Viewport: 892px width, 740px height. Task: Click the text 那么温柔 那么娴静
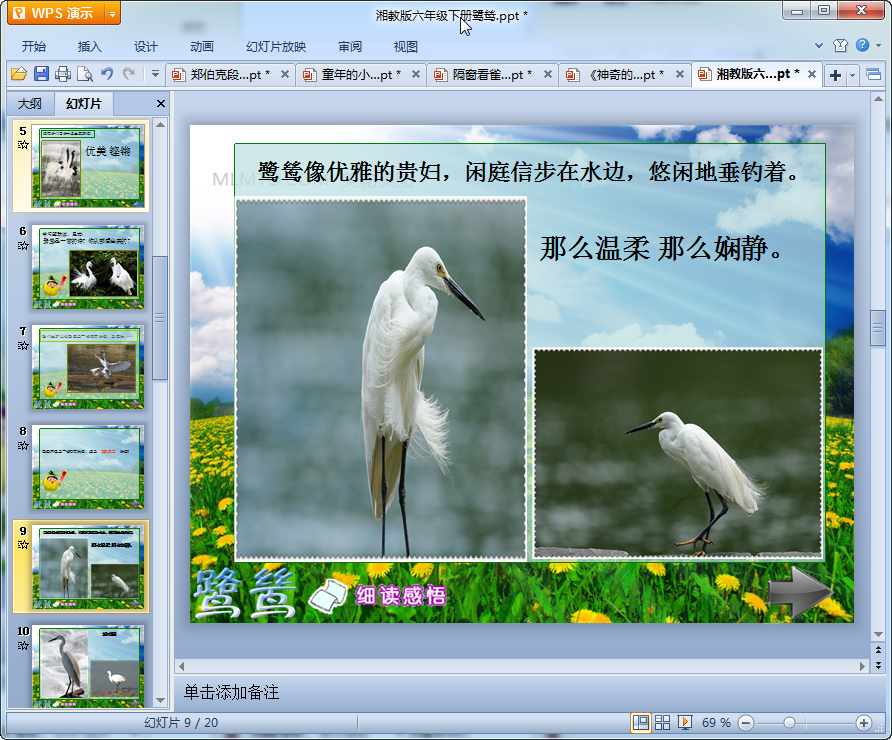662,249
